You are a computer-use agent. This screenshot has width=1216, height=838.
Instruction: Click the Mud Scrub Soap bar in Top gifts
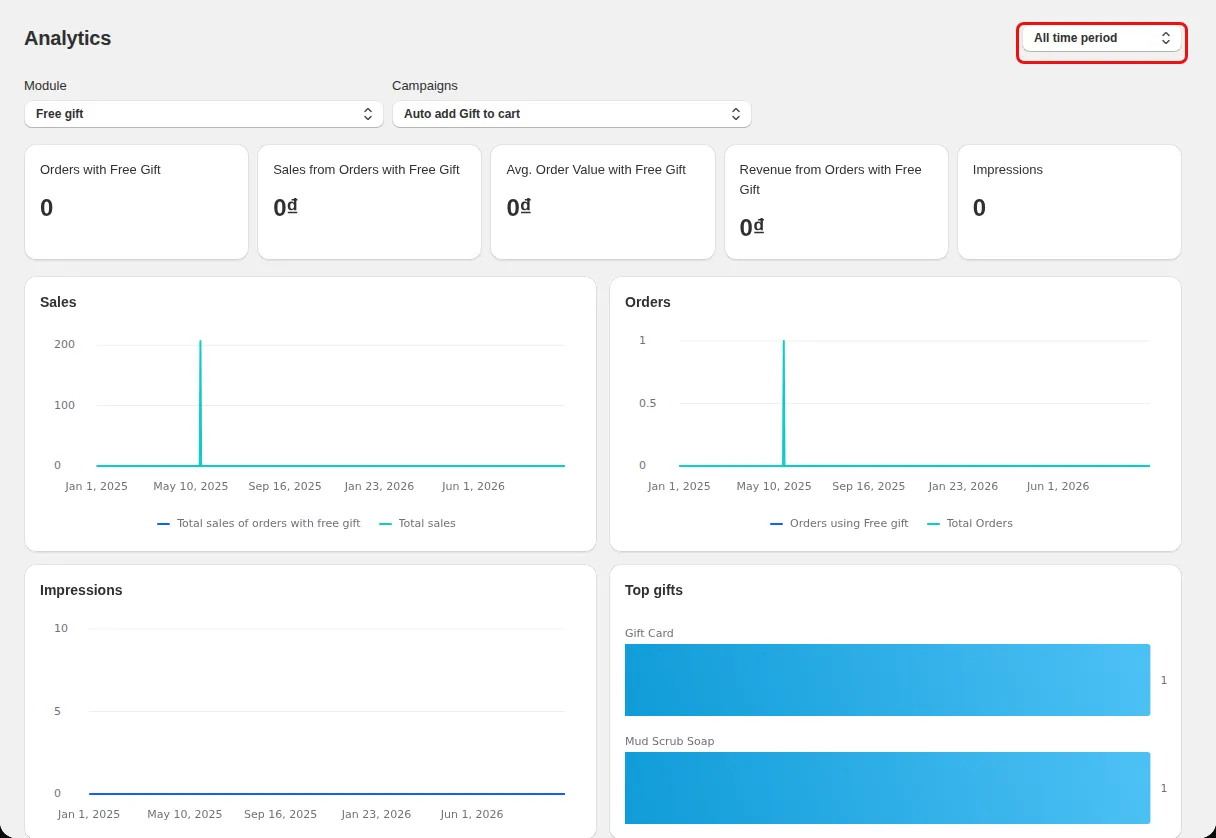click(x=887, y=788)
